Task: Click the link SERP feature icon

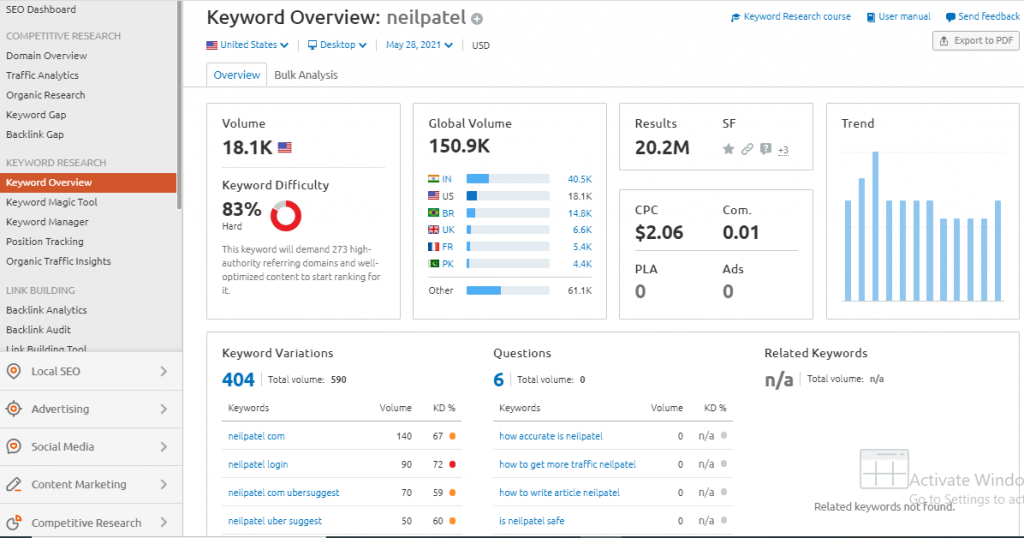Action: (x=747, y=149)
